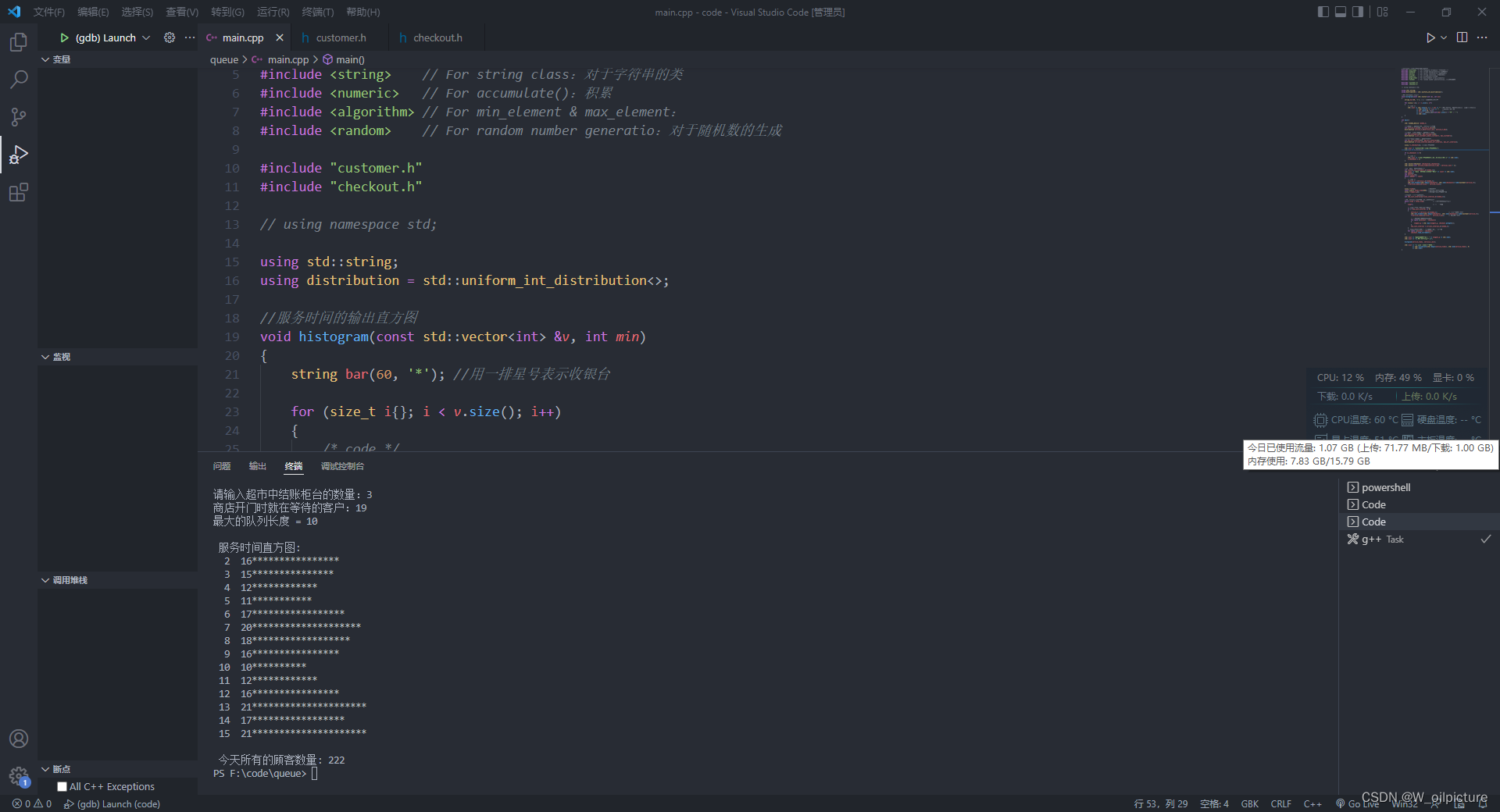Image resolution: width=1500 pixels, height=812 pixels.
Task: Run the C++ file with editor play button
Action: (x=1430, y=37)
